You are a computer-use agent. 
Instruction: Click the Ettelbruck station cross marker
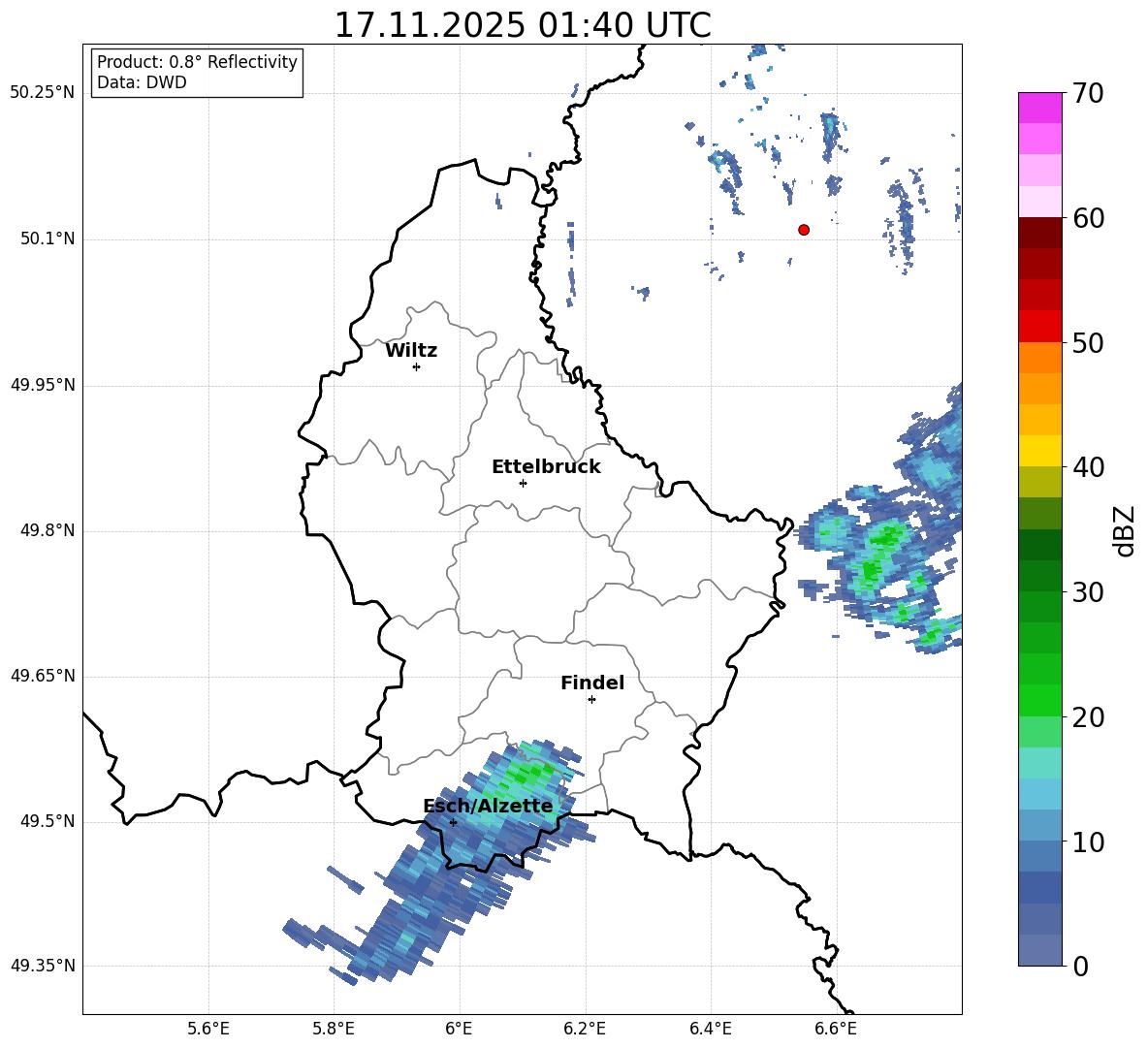tap(523, 483)
